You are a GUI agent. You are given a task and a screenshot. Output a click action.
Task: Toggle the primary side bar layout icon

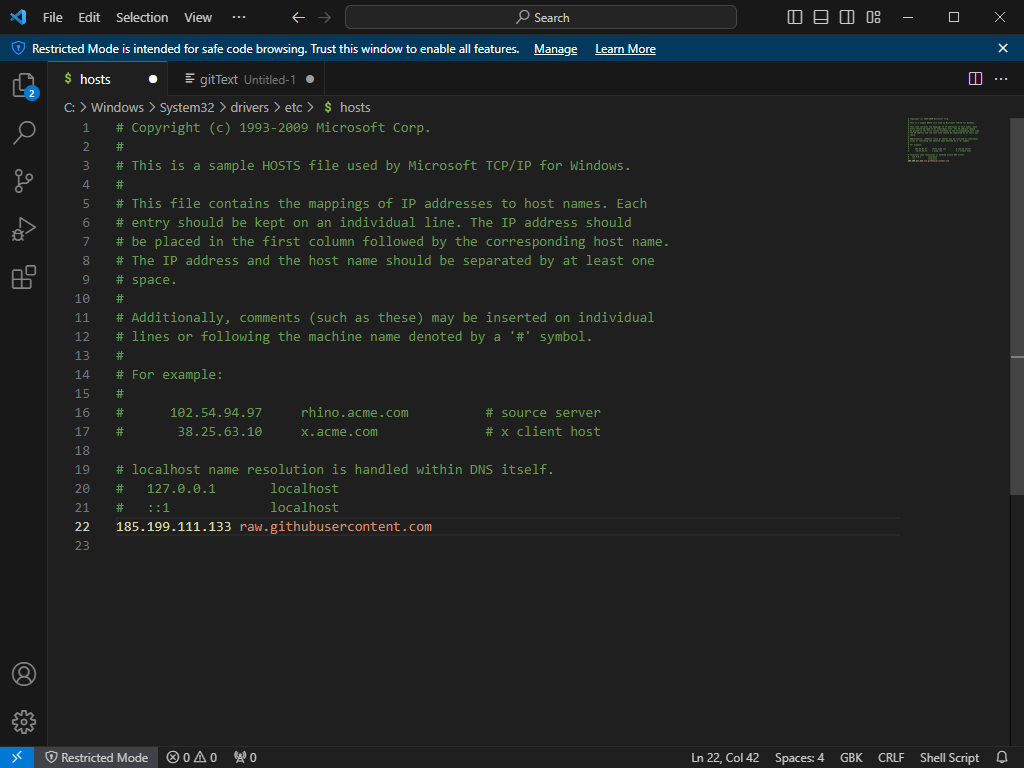pos(795,18)
